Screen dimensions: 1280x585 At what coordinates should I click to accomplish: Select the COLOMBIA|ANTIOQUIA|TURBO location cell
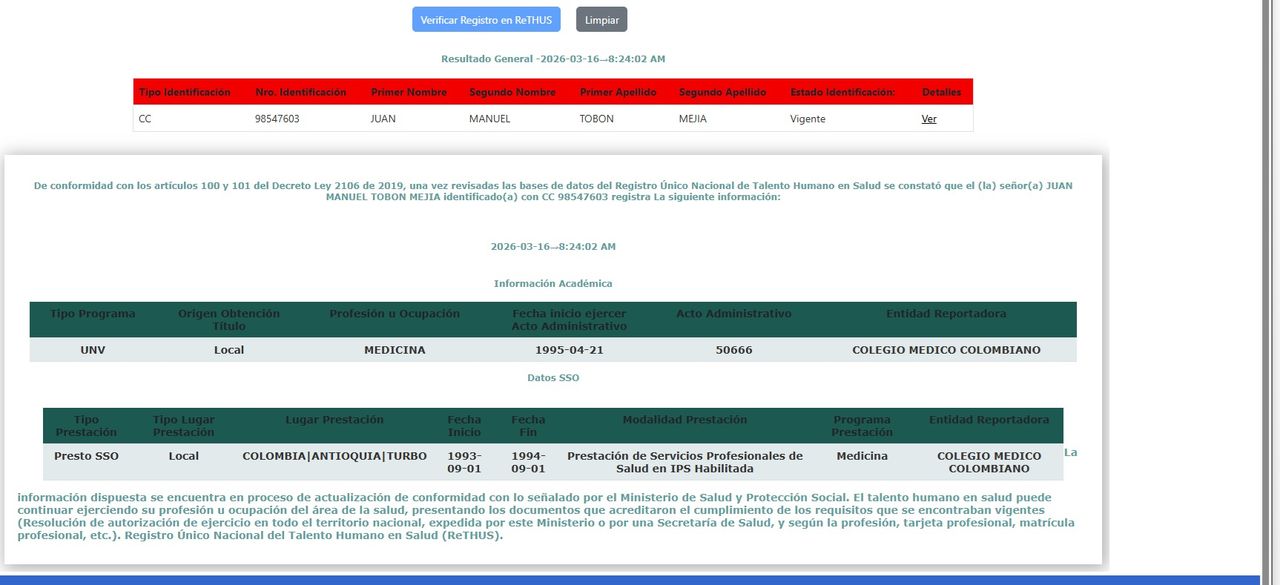point(334,456)
